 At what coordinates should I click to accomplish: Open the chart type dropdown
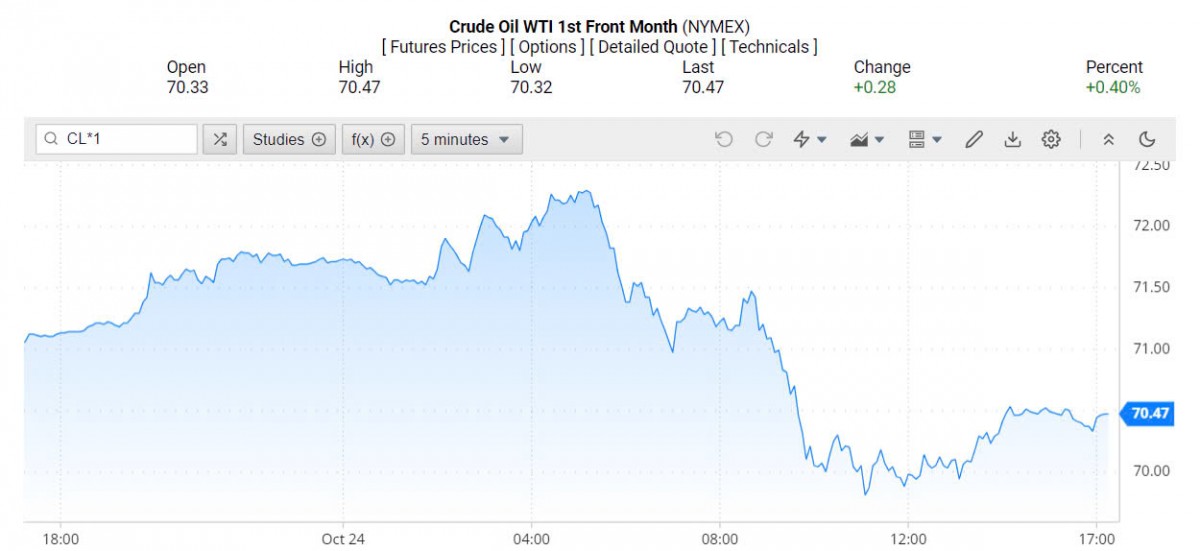866,140
